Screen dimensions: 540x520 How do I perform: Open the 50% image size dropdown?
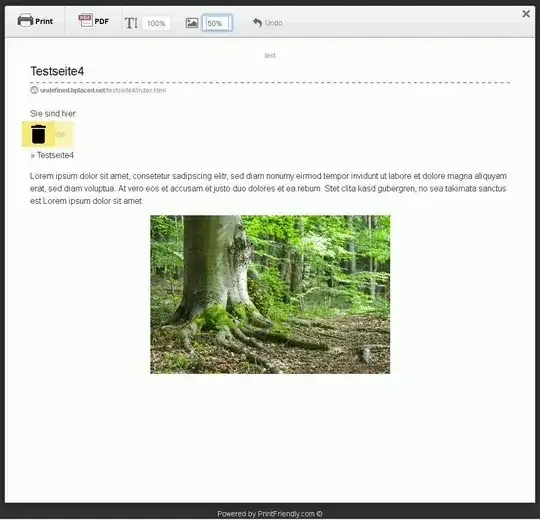tap(217, 23)
